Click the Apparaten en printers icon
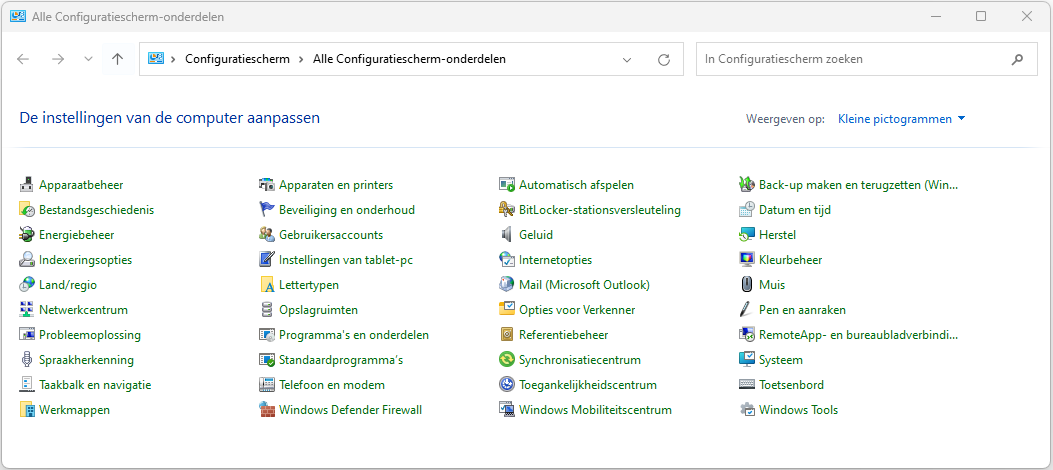Image resolution: width=1053 pixels, height=470 pixels. (x=267, y=185)
